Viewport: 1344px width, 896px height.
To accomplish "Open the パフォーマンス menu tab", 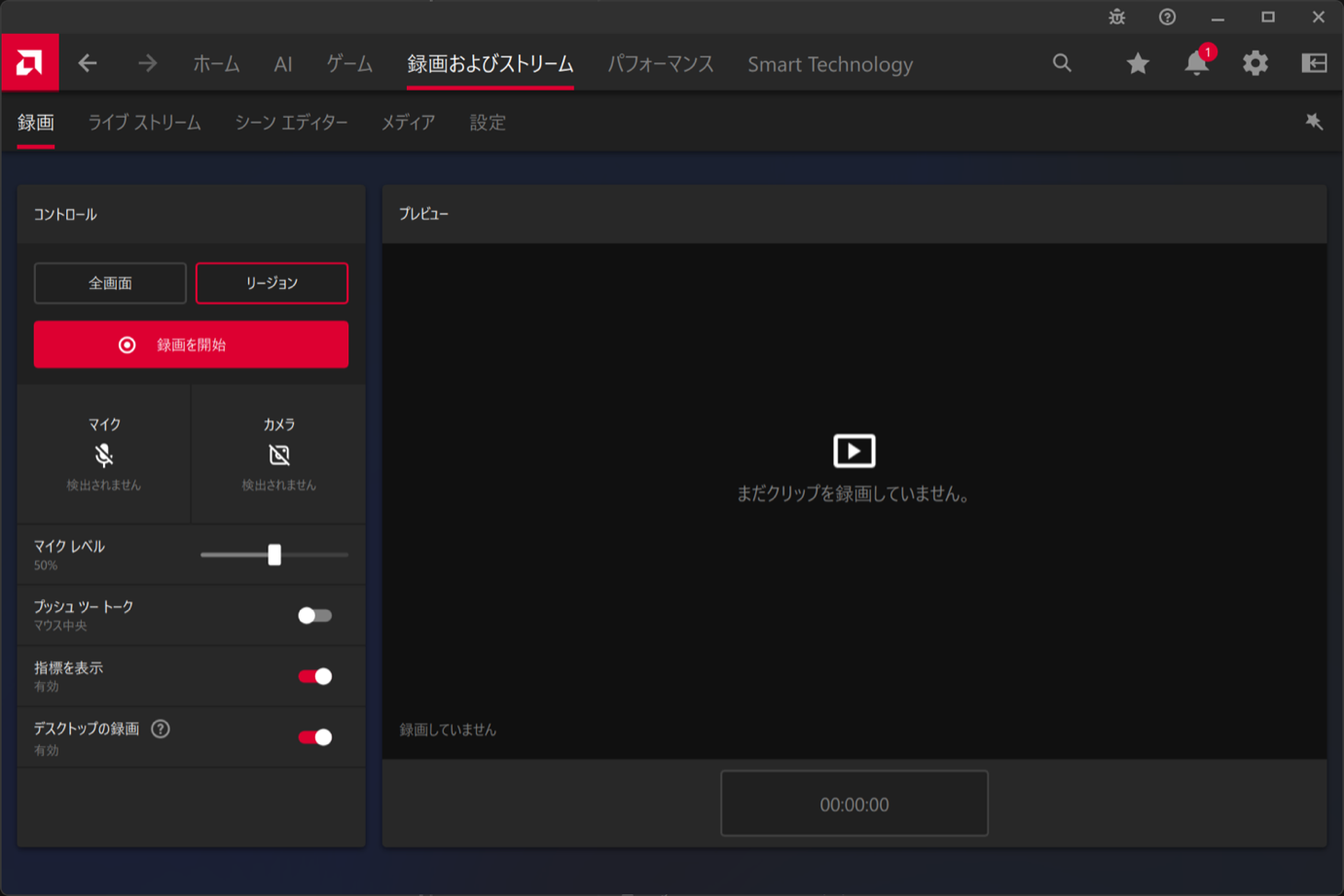I will [x=660, y=64].
